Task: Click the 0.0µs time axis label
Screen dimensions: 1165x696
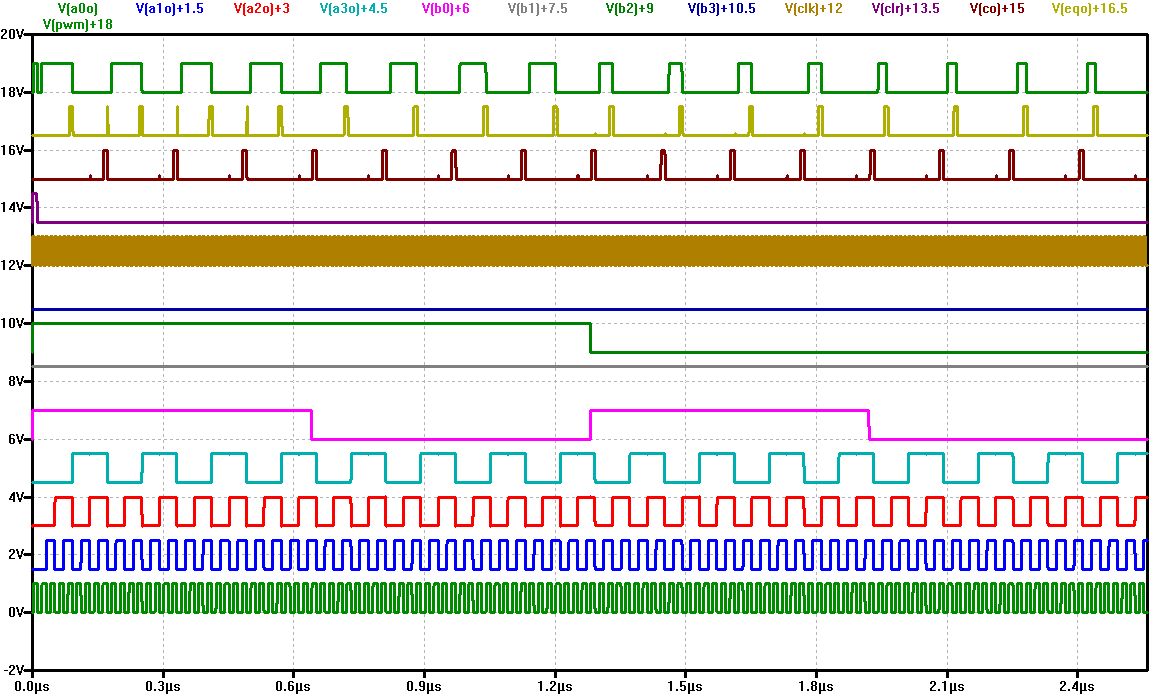Action: [x=33, y=687]
